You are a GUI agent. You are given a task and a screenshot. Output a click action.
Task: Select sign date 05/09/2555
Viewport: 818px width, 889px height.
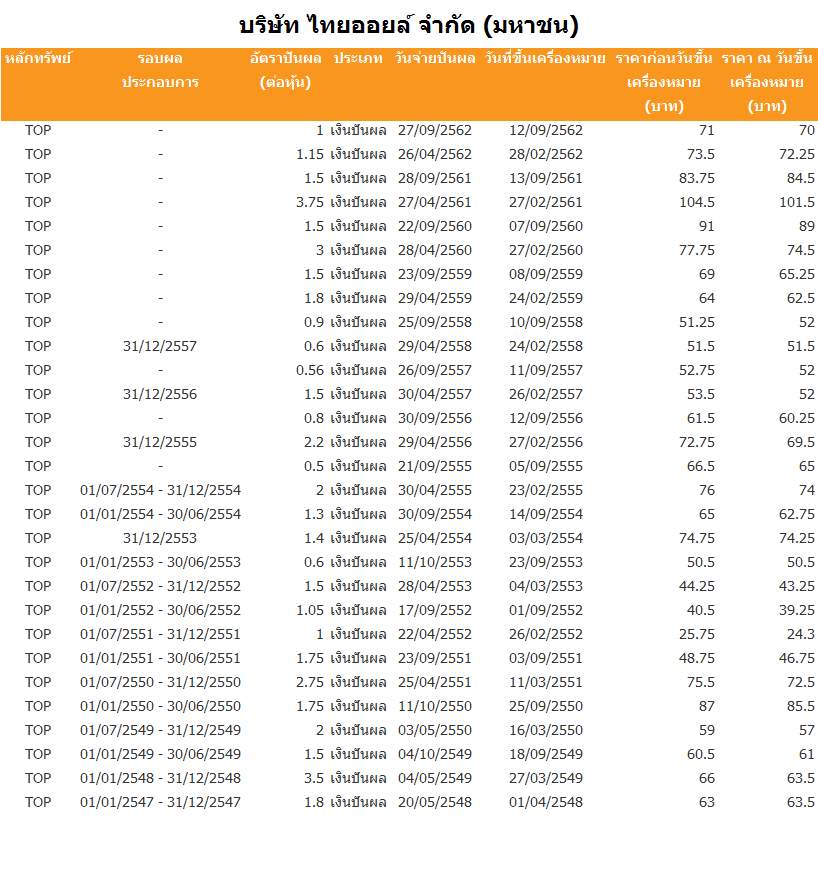546,466
